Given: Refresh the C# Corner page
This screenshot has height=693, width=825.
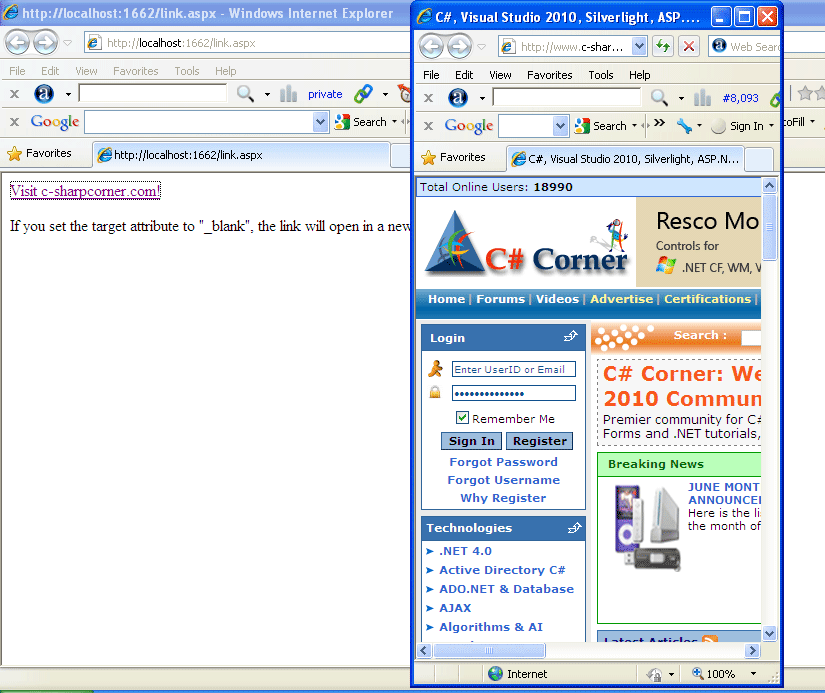Looking at the screenshot, I should [x=663, y=46].
